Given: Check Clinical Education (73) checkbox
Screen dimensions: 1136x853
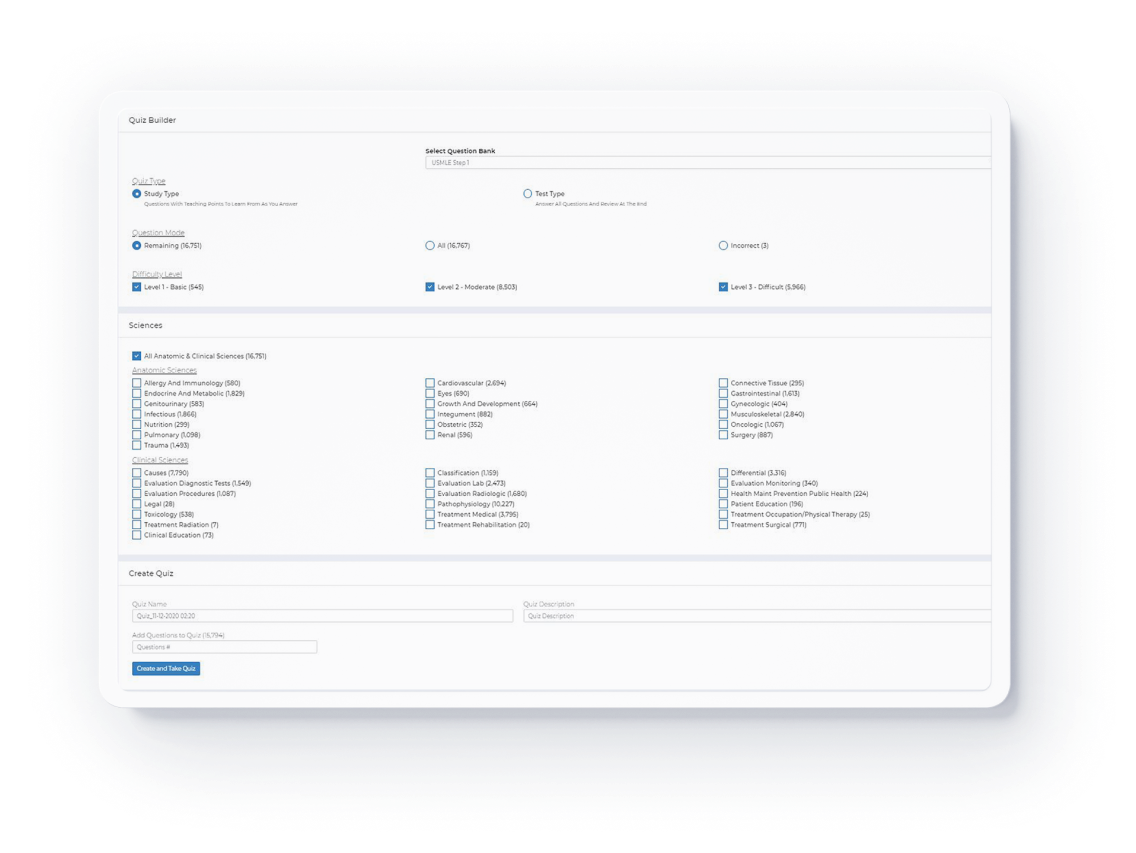Looking at the screenshot, I should click(136, 536).
